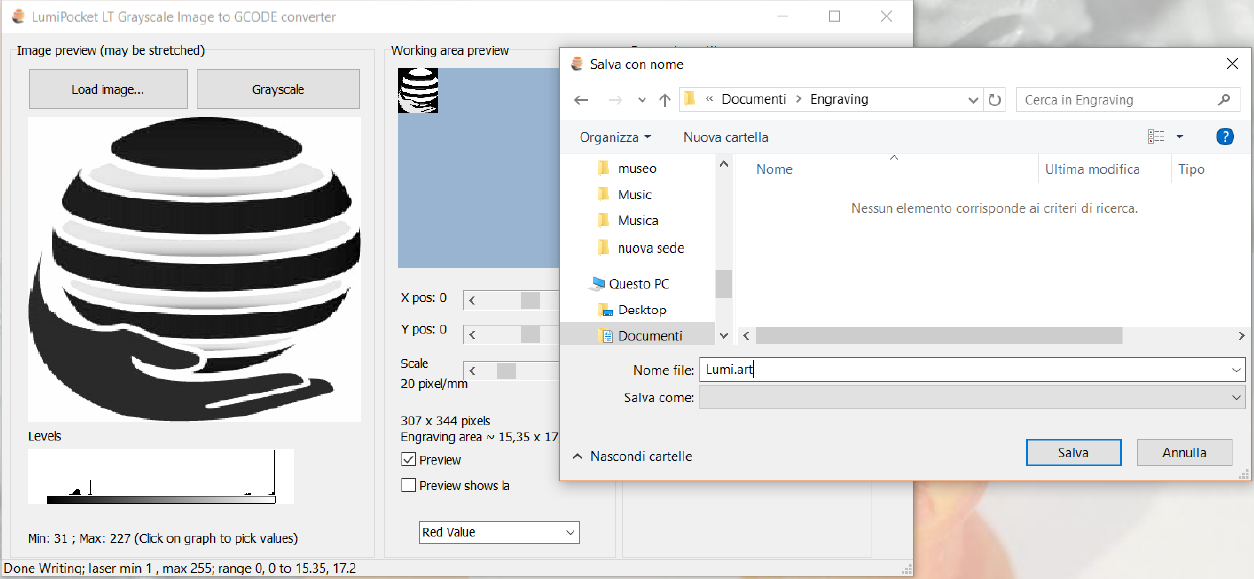Select the nuova sede folder
The image size is (1254, 579).
pos(651,247)
